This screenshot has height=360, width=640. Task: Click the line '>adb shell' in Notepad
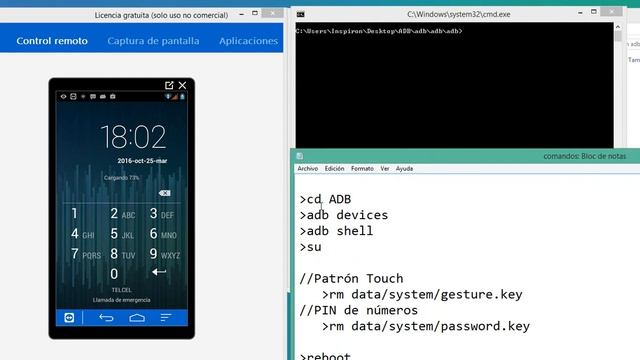pos(336,231)
